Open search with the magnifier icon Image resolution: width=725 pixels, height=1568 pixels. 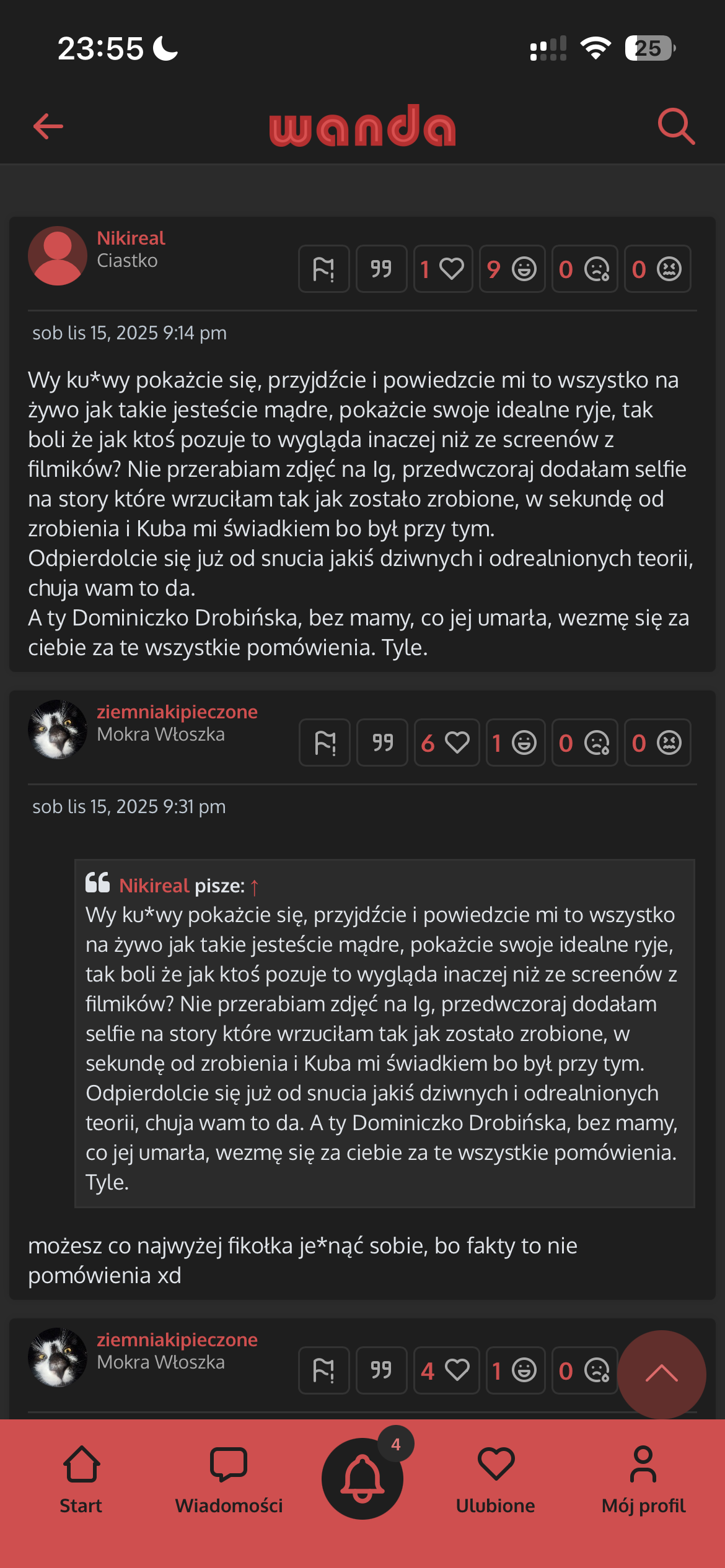(x=676, y=126)
